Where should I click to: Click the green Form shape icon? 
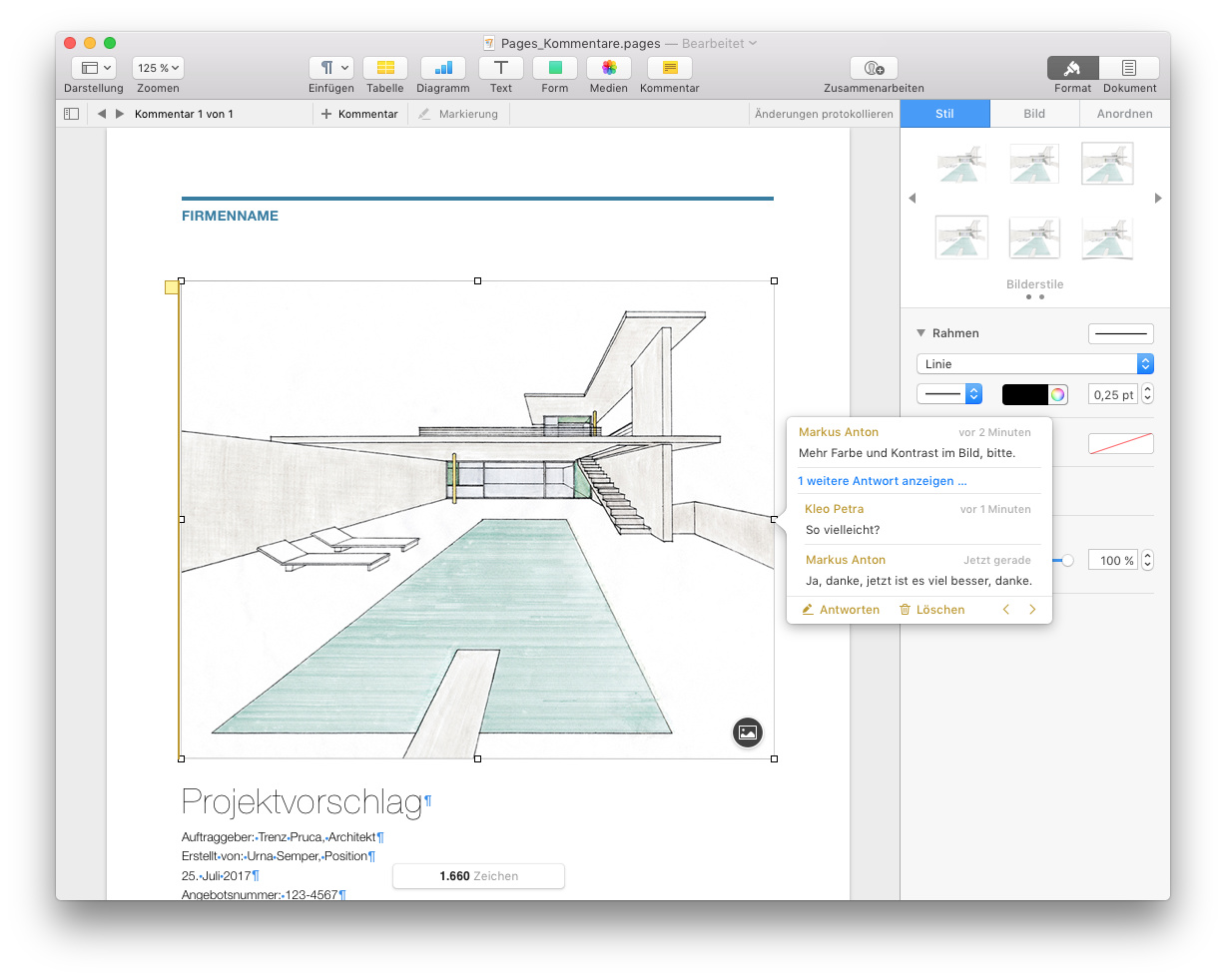pyautogui.click(x=555, y=68)
